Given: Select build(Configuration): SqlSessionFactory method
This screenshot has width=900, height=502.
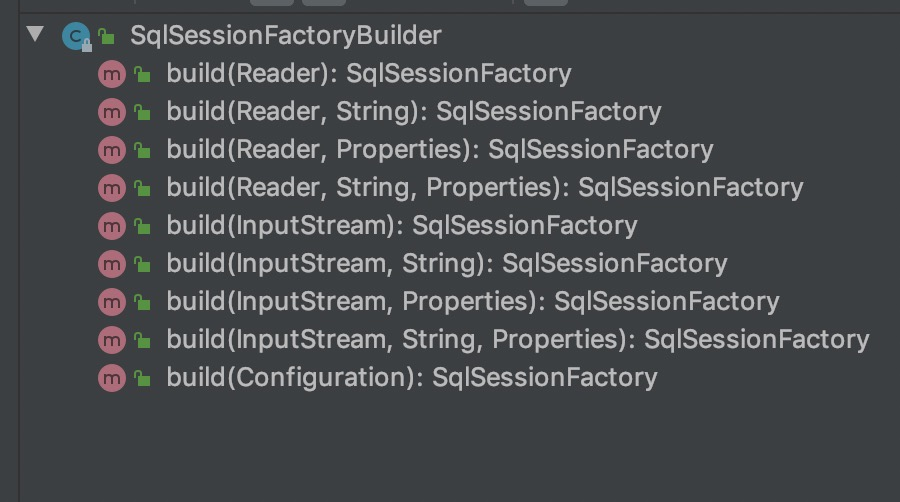Looking at the screenshot, I should [412, 378].
